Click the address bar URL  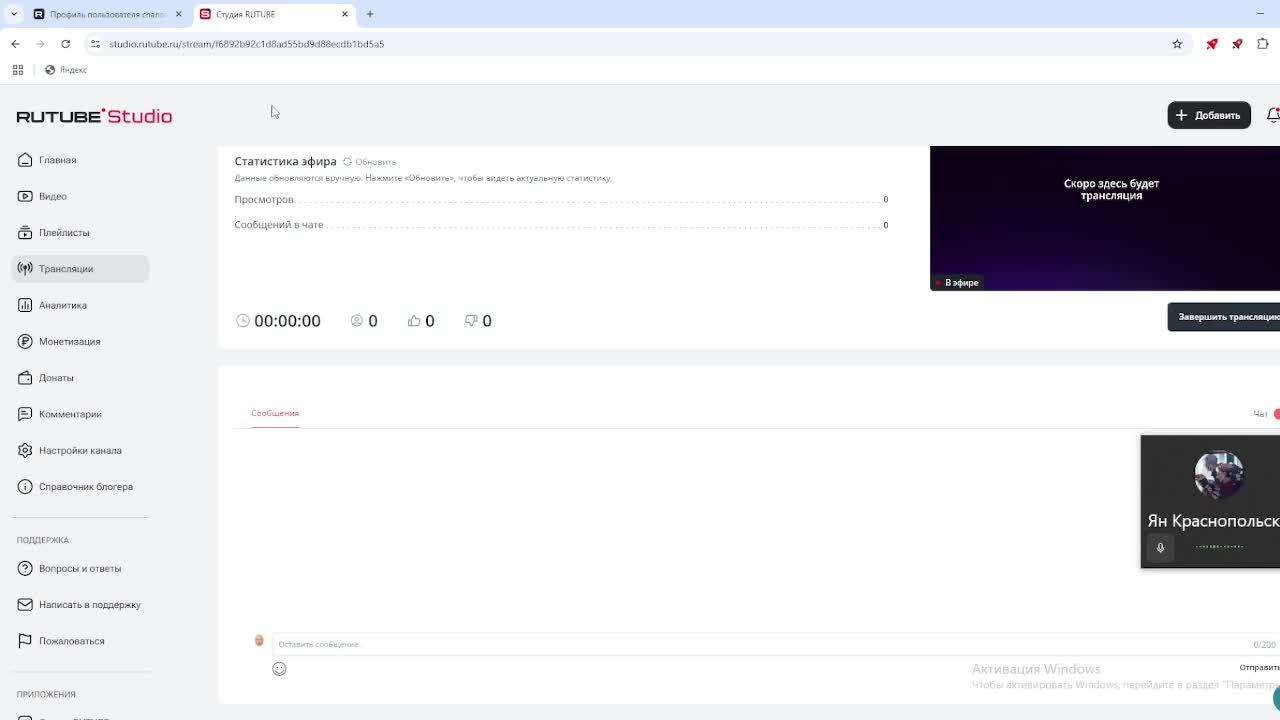[x=246, y=44]
